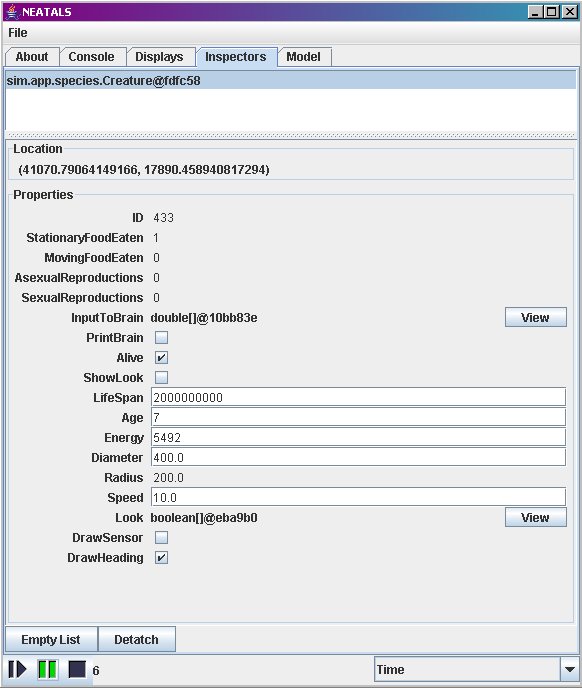Screen dimensions: 582x688
Task: Toggle the PrintBrain checkbox
Action: [x=161, y=337]
